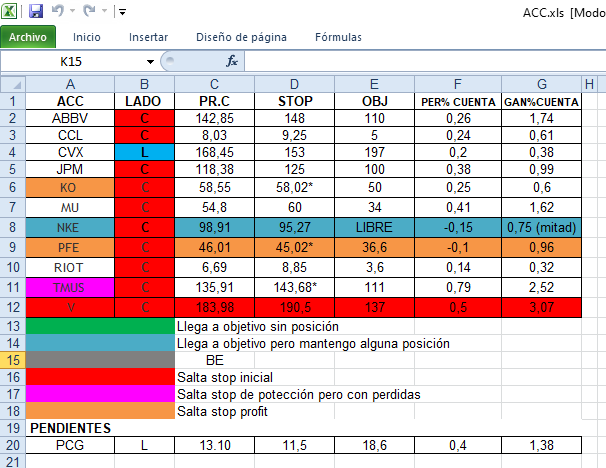This screenshot has width=606, height=468.
Task: Click the GAN%CUENTA header cell
Action: [541, 101]
